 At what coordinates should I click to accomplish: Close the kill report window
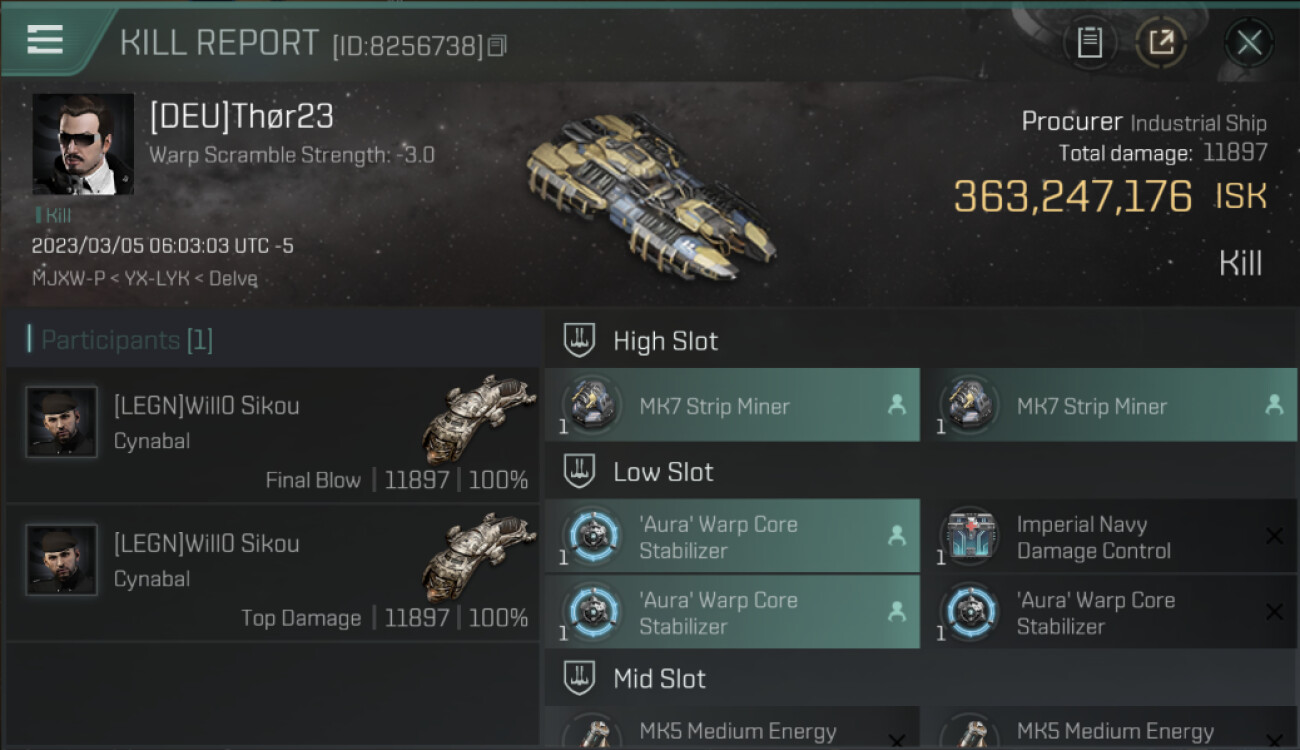(x=1249, y=43)
